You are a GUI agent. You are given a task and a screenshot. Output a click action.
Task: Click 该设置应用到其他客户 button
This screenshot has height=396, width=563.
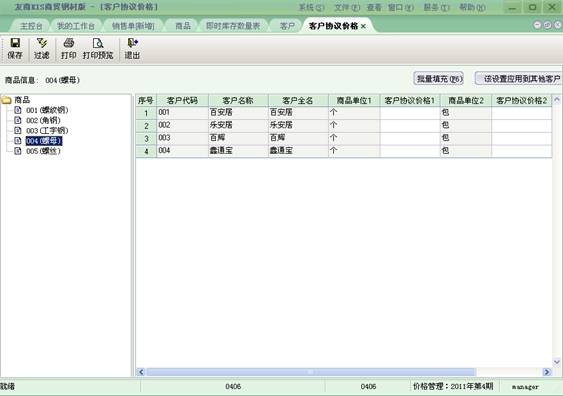pyautogui.click(x=519, y=79)
